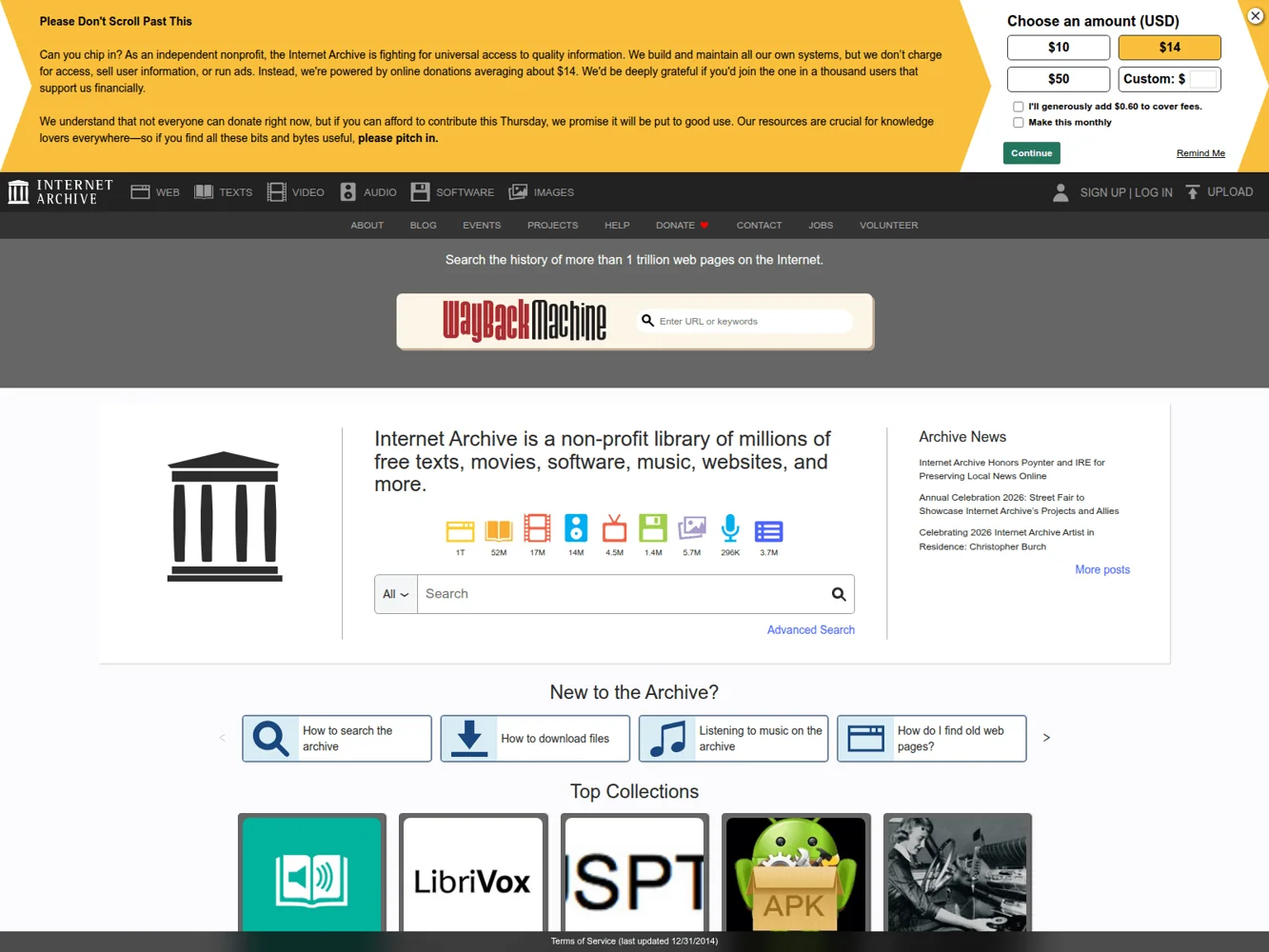The height and width of the screenshot is (952, 1269).
Task: Move the New to the Archive carousel left
Action: coord(222,738)
